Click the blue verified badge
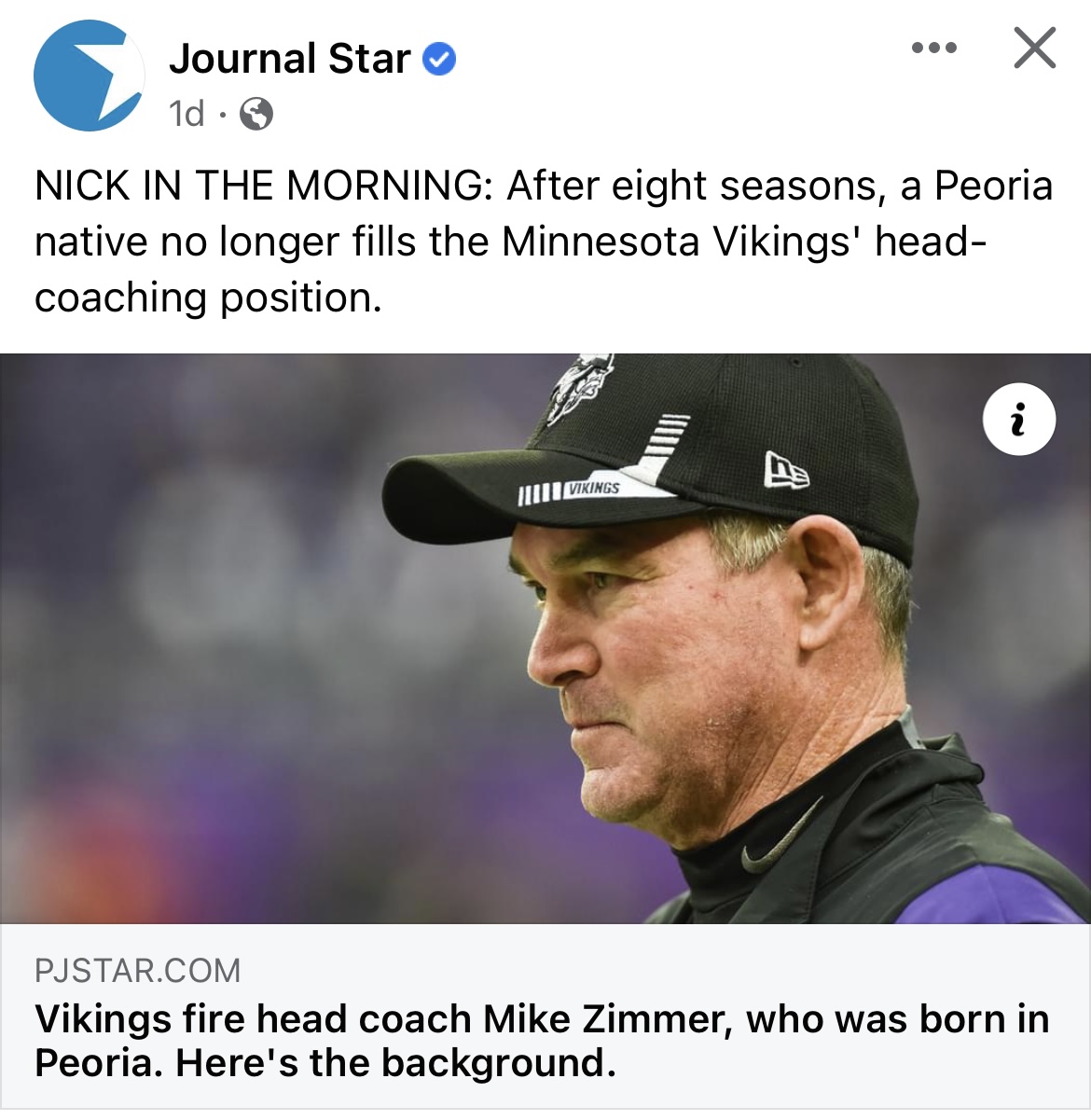Screen dimensions: 1091x1120 pos(439,60)
